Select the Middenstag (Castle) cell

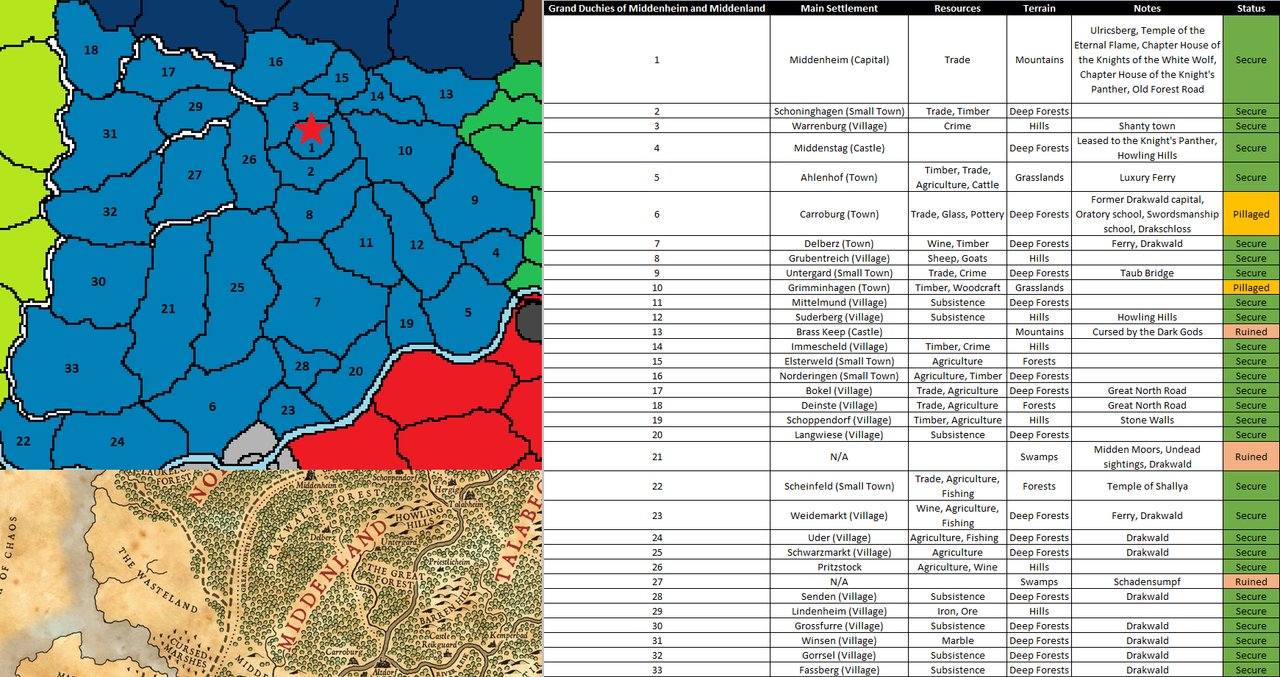click(839, 148)
